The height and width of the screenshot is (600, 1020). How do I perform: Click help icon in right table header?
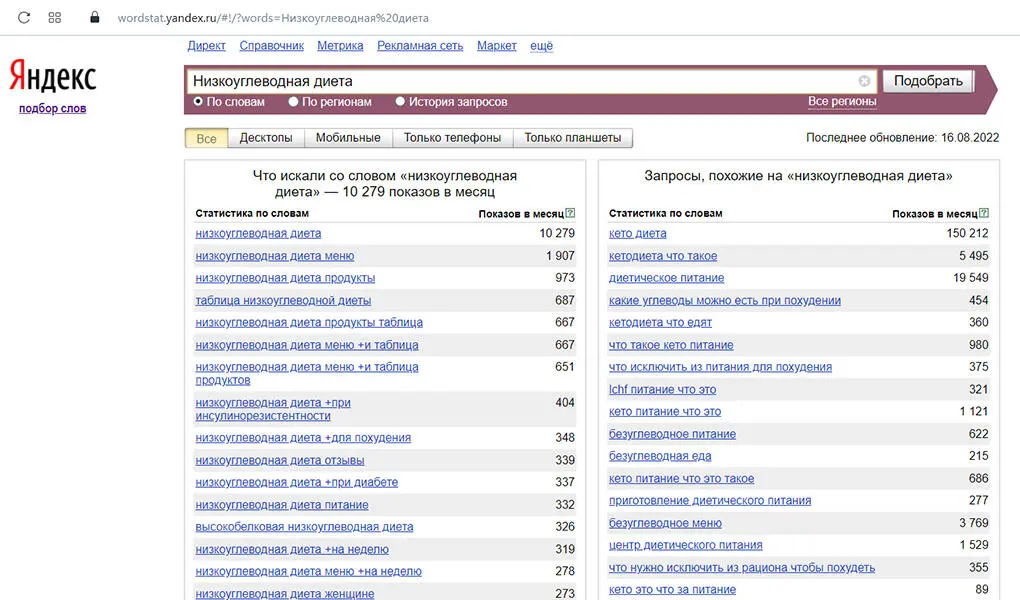(x=984, y=213)
